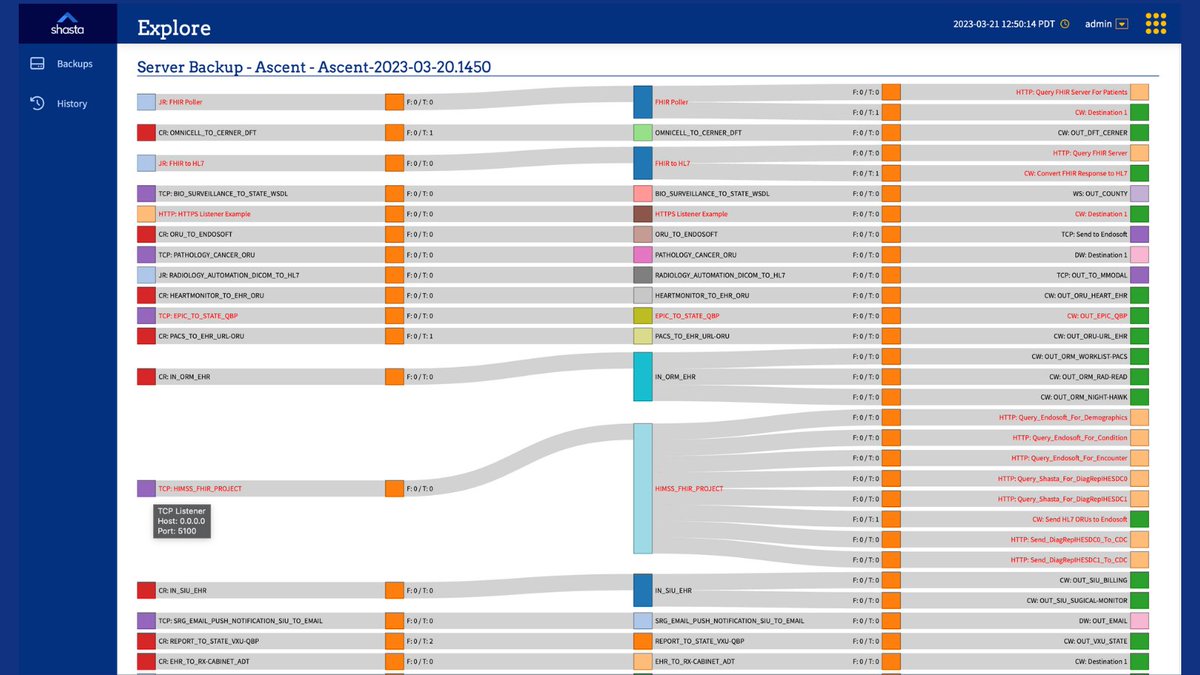Viewport: 1200px width, 675px height.
Task: Click the CW: Convert FHIR Response to HL7 label
Action: pyautogui.click(x=1075, y=173)
